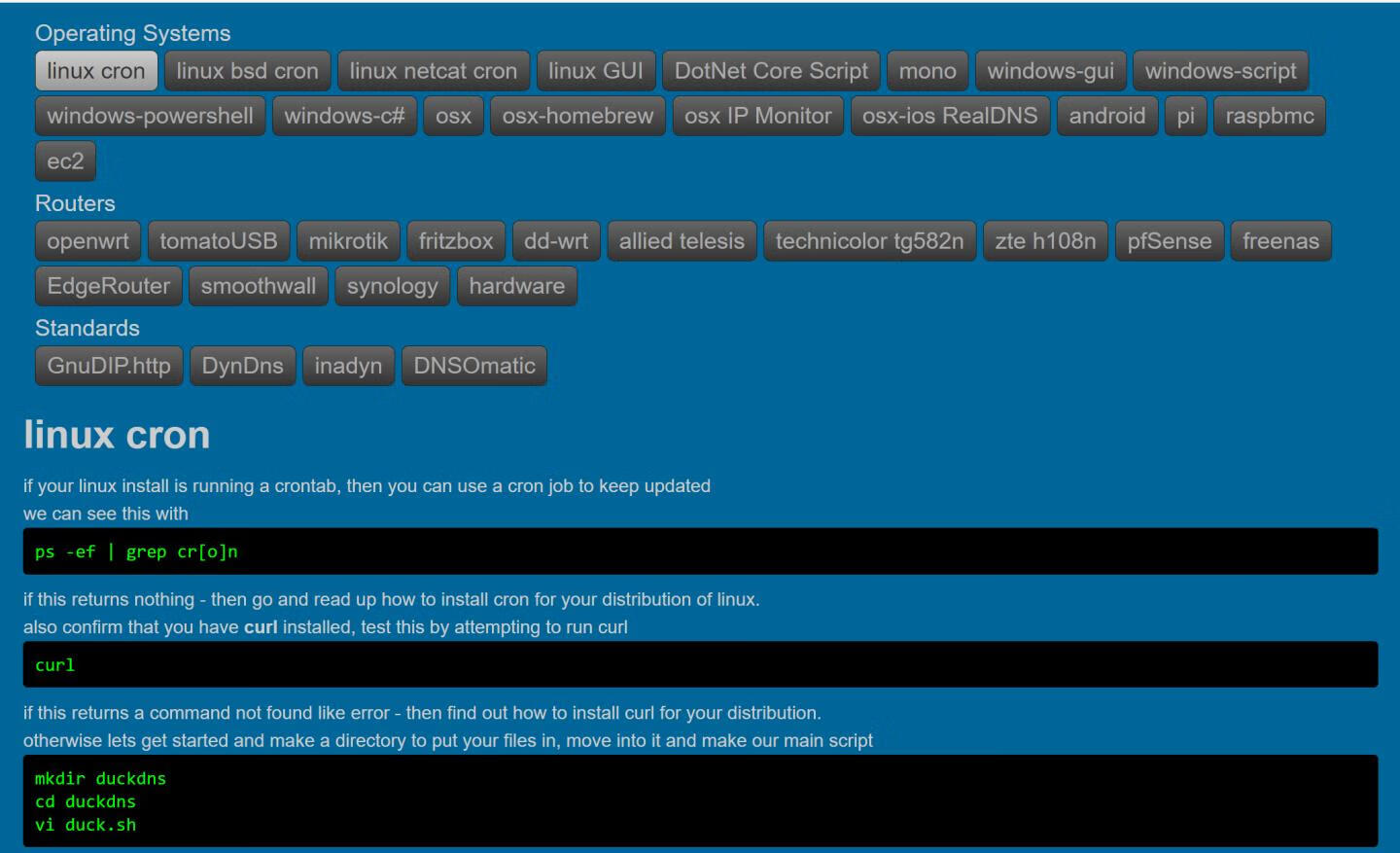Image resolution: width=1400 pixels, height=853 pixels.
Task: Open the dd-wrt router instructions
Action: [555, 241]
